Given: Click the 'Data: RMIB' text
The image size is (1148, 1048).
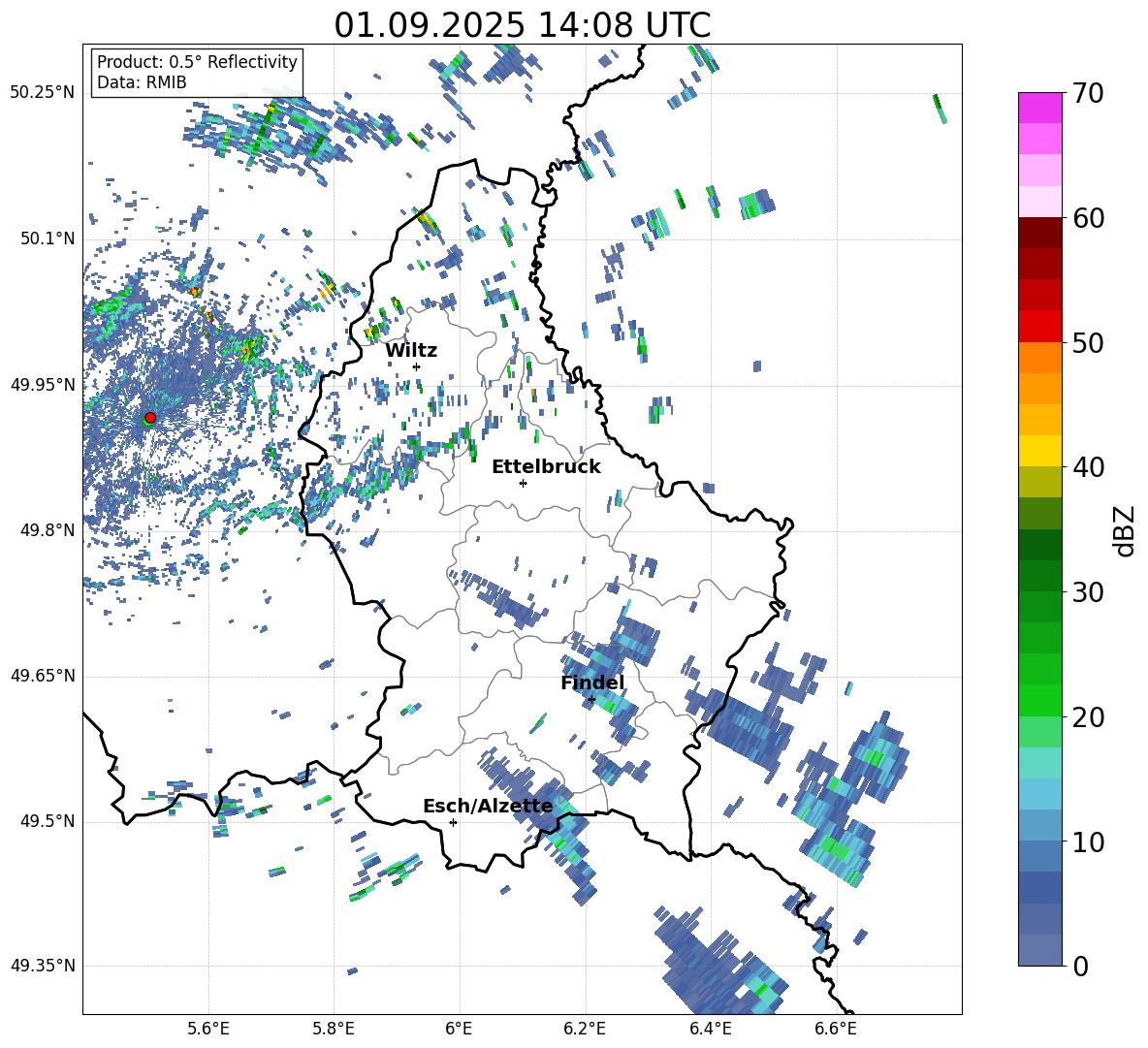Looking at the screenshot, I should point(142,82).
